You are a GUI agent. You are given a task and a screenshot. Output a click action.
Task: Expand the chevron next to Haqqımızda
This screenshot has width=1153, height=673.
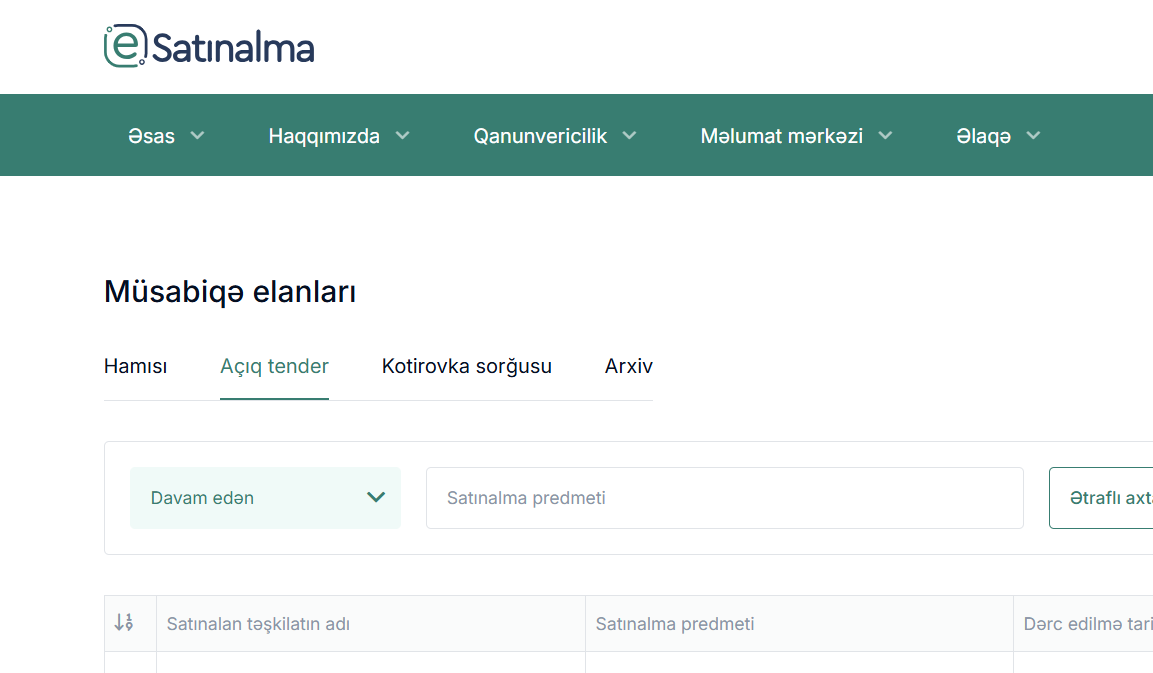click(402, 135)
